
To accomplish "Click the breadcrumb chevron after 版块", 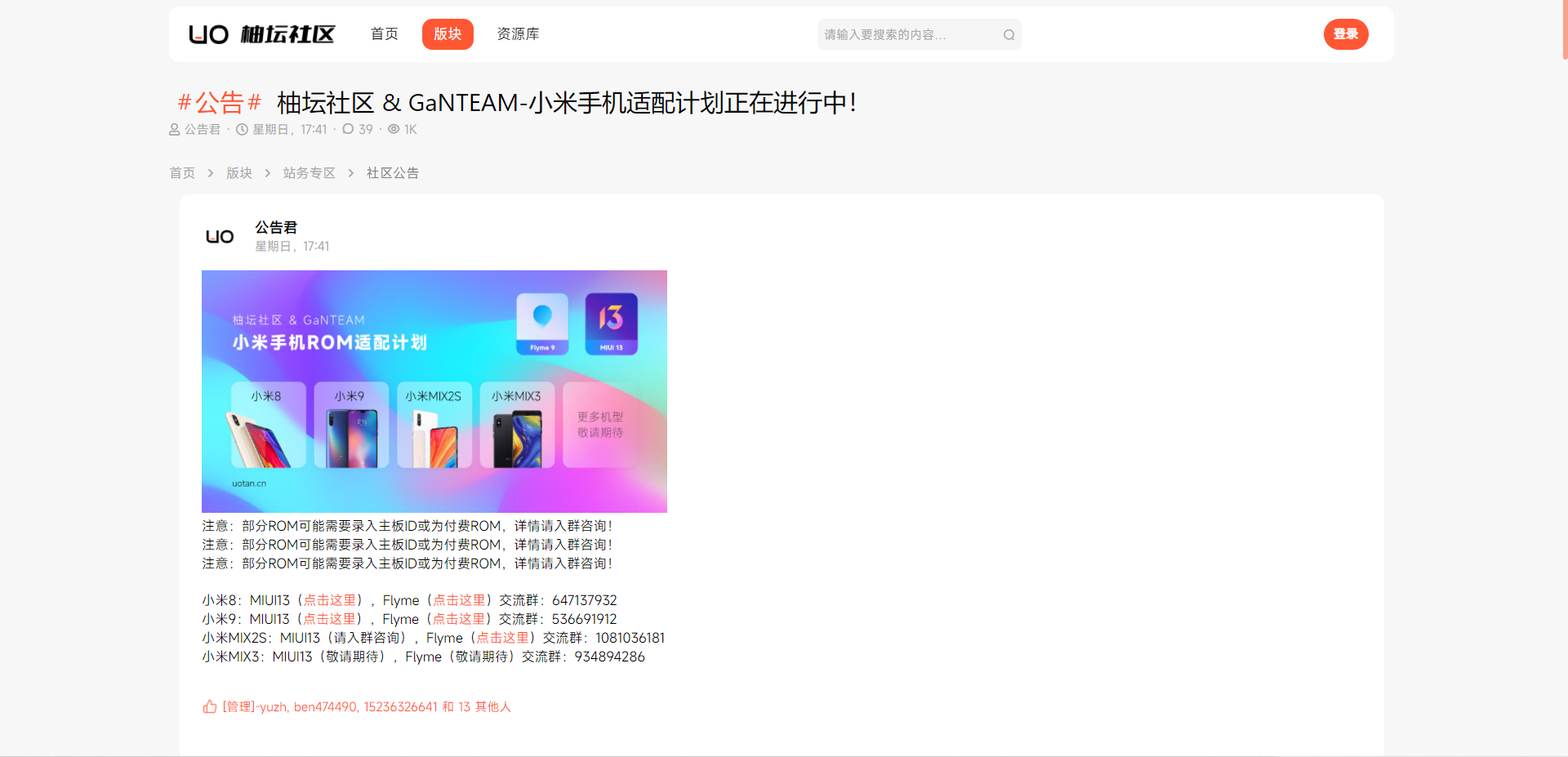I will click(268, 173).
